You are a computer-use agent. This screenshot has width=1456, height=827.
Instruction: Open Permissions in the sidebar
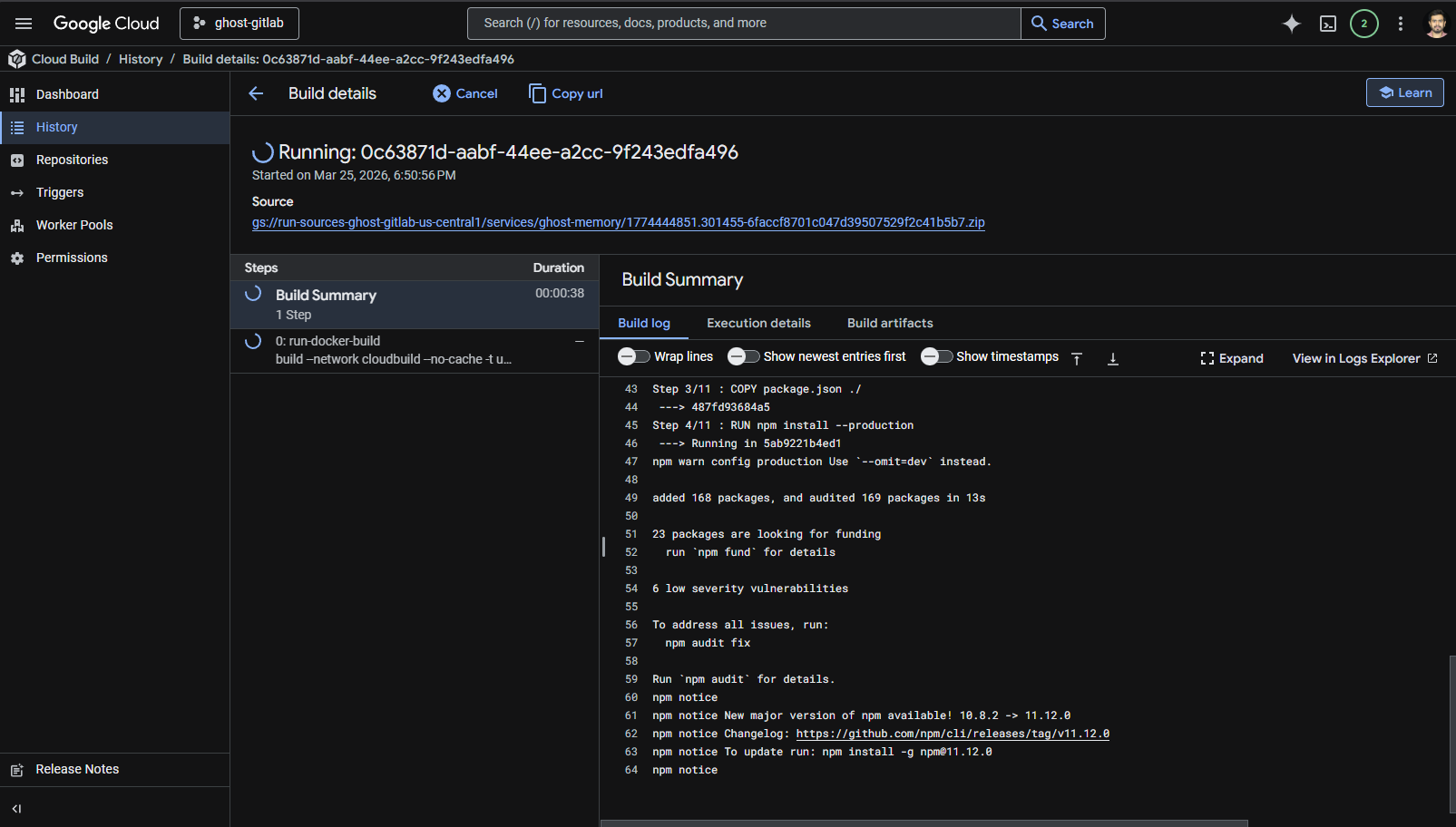(114, 258)
